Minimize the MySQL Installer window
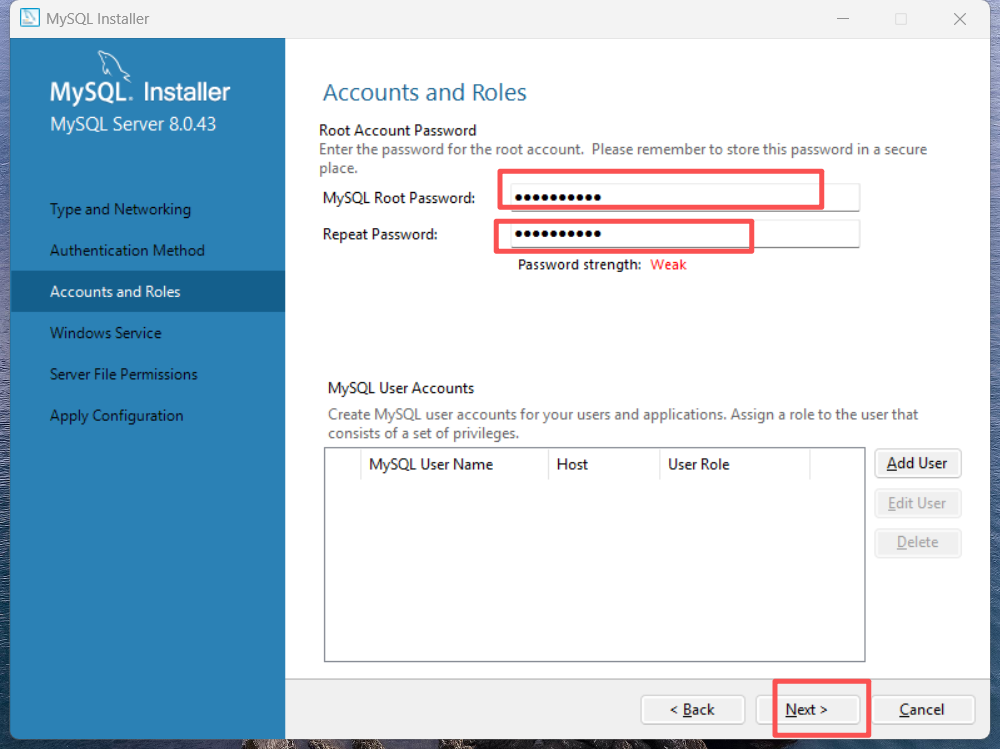 tap(843, 19)
